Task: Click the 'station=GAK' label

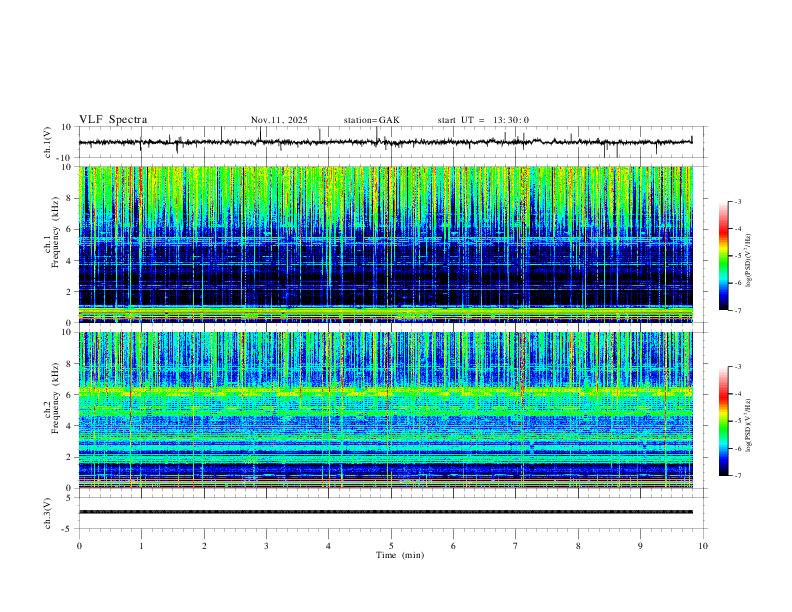Action: 371,120
